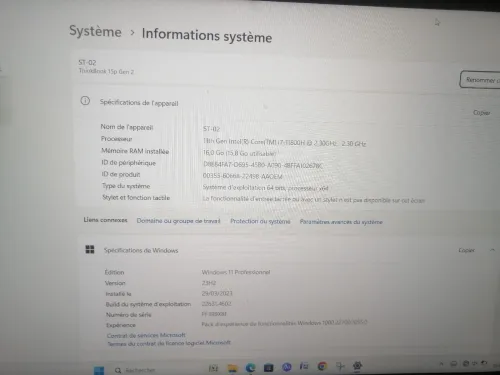Select the OS build number value
This screenshot has height=375, width=500.
click(x=216, y=304)
